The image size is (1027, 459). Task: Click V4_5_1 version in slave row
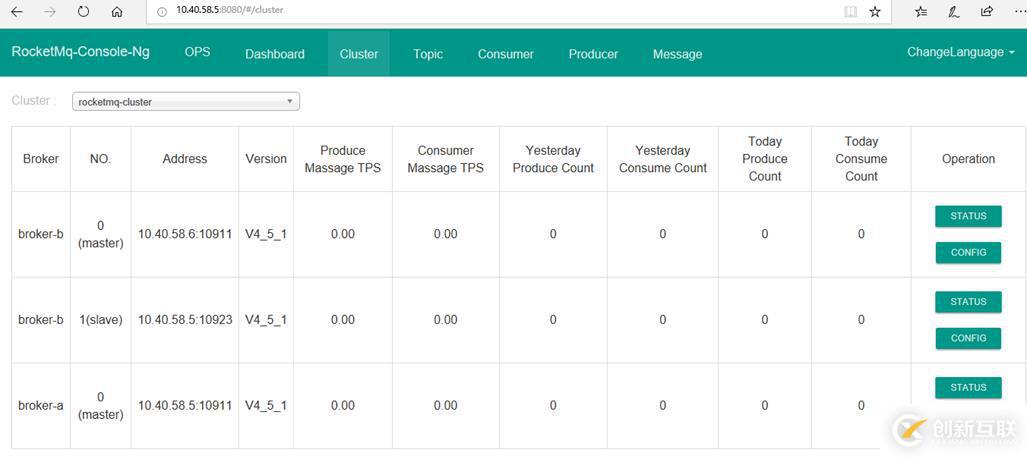[266, 320]
